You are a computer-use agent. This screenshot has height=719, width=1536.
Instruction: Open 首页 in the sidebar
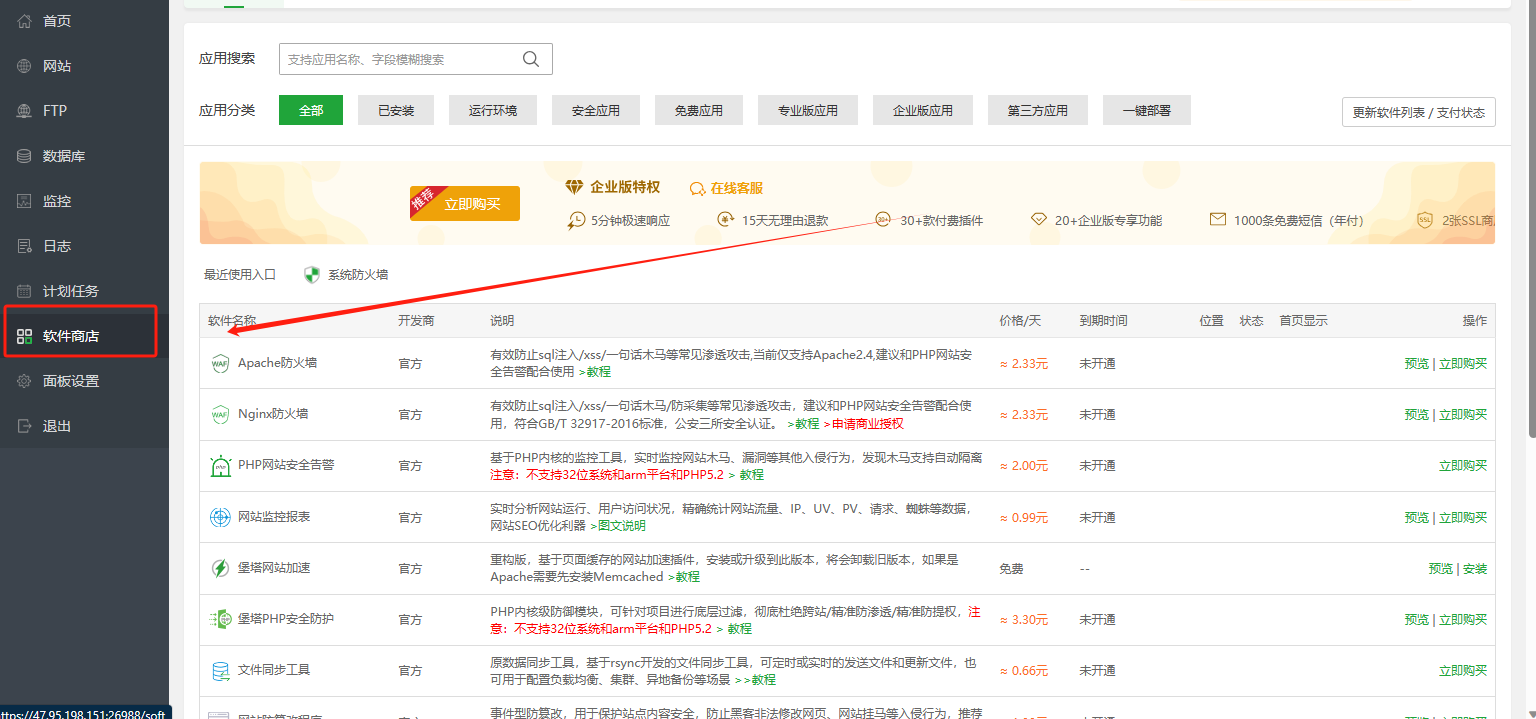(x=84, y=21)
